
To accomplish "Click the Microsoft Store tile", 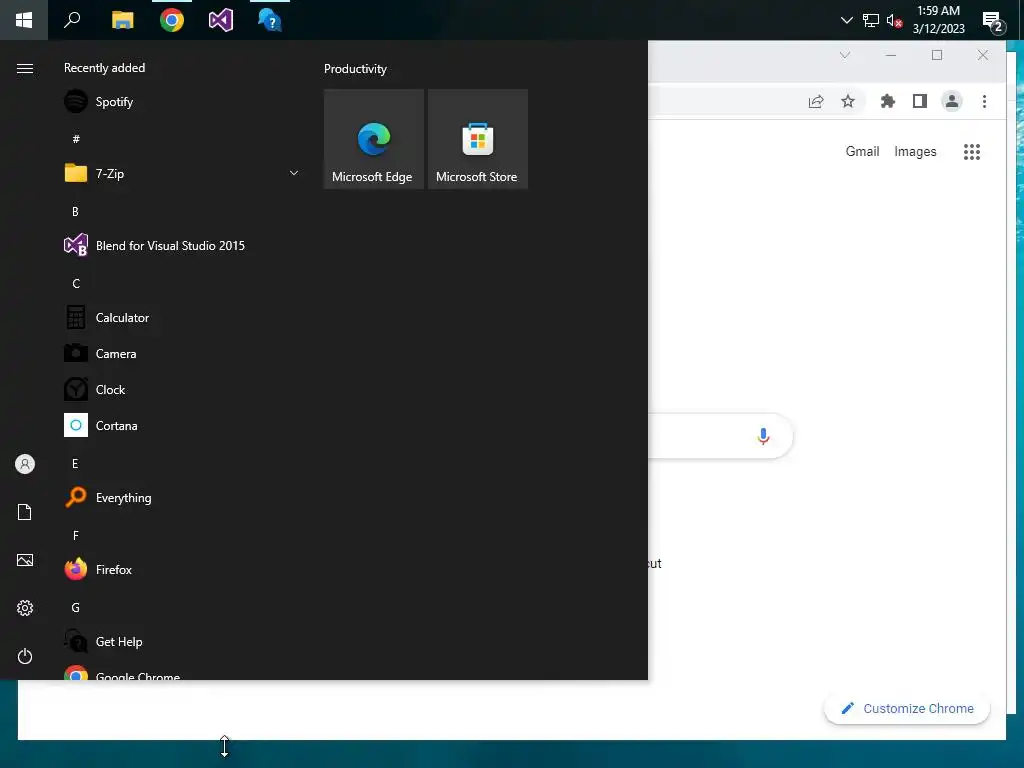I will pyautogui.click(x=477, y=139).
